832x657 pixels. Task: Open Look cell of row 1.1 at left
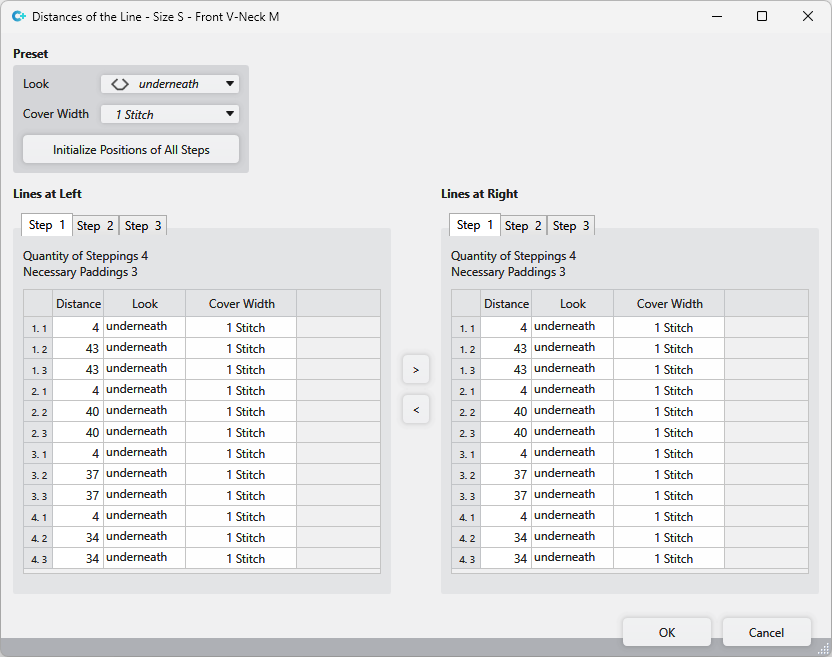click(x=144, y=327)
